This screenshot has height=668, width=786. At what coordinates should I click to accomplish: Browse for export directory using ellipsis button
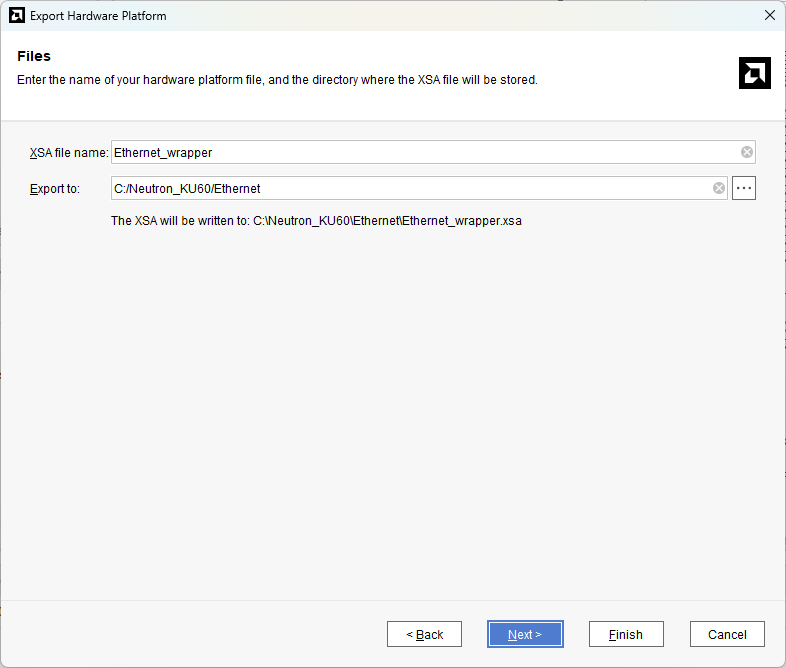tap(743, 188)
